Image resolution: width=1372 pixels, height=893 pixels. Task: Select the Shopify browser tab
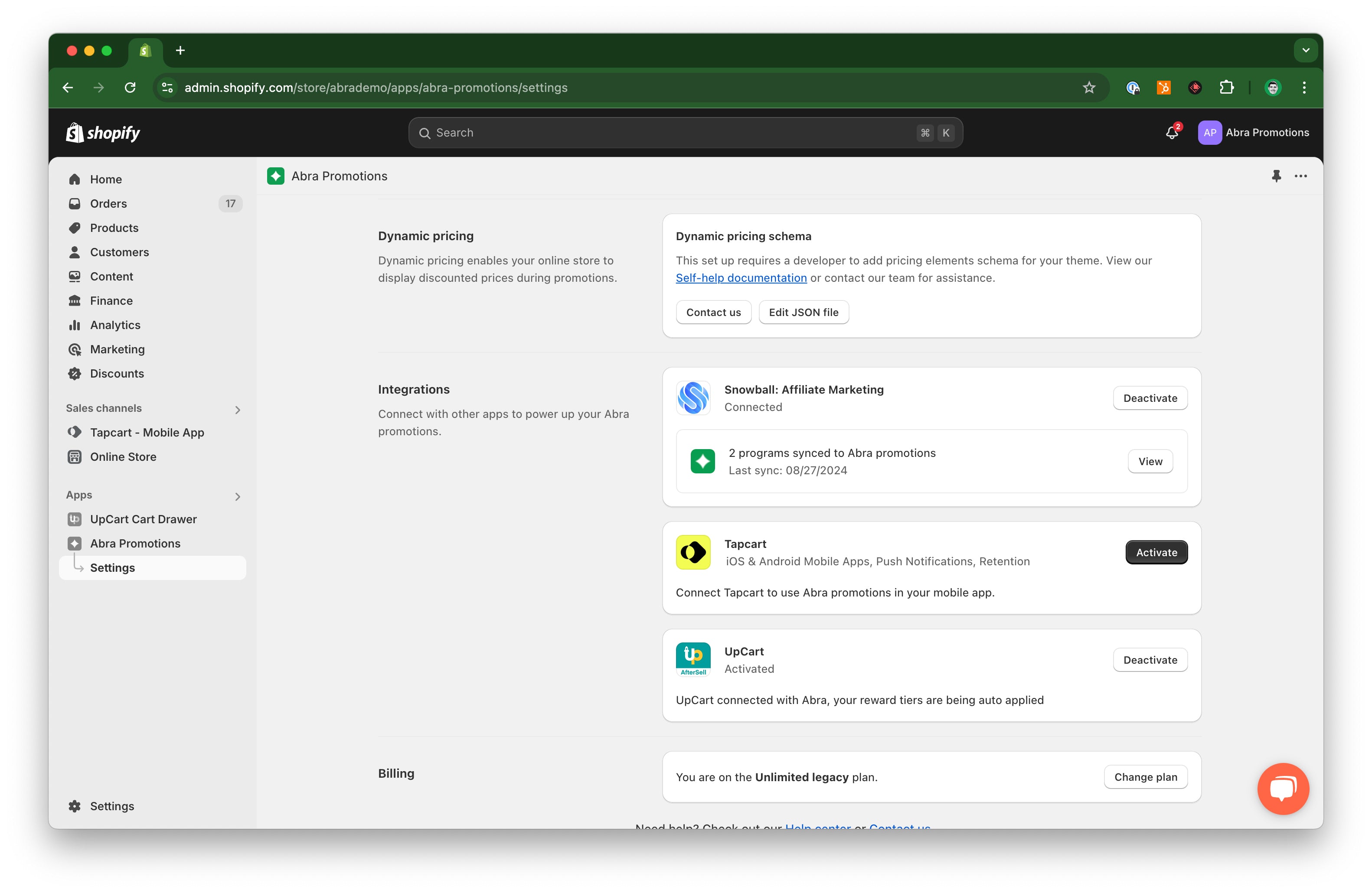(145, 51)
